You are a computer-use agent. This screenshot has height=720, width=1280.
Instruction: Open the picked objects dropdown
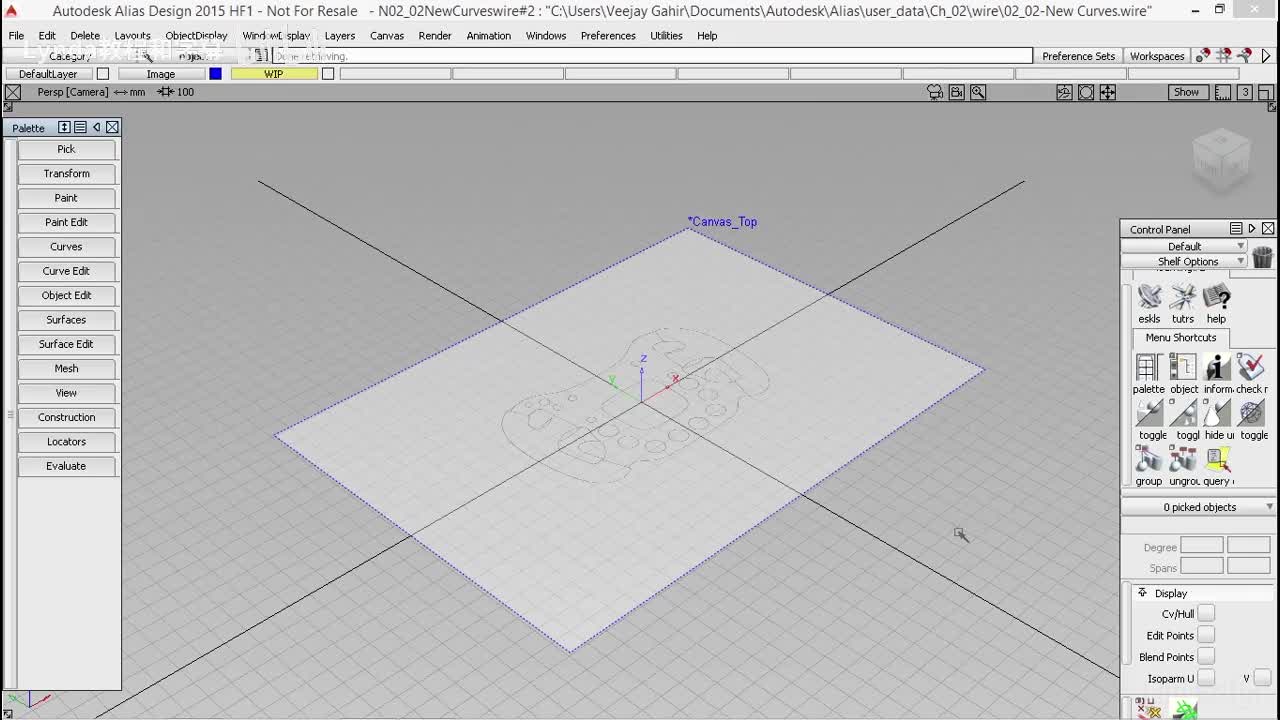tap(1199, 507)
